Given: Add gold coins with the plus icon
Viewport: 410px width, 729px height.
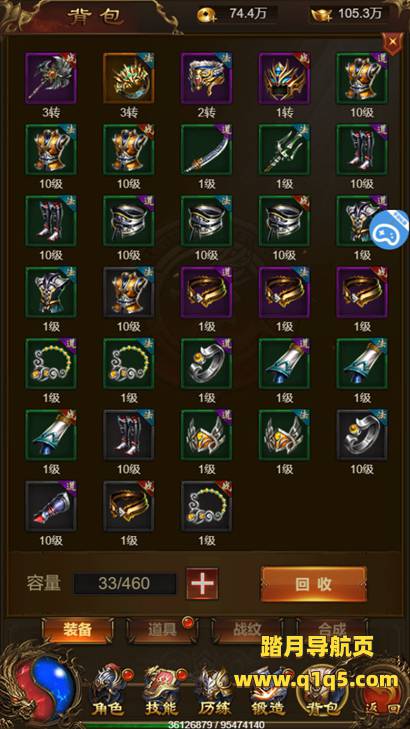Looking at the screenshot, I should pos(205,16).
